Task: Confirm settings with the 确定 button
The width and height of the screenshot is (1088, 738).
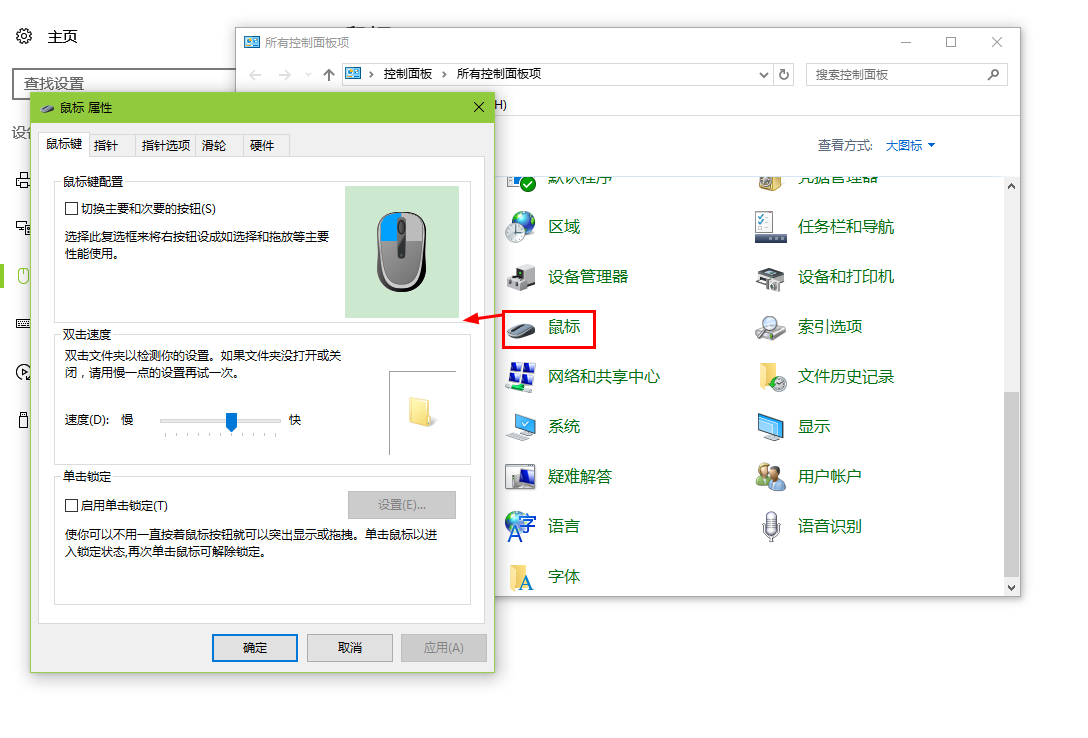Action: pyautogui.click(x=254, y=647)
